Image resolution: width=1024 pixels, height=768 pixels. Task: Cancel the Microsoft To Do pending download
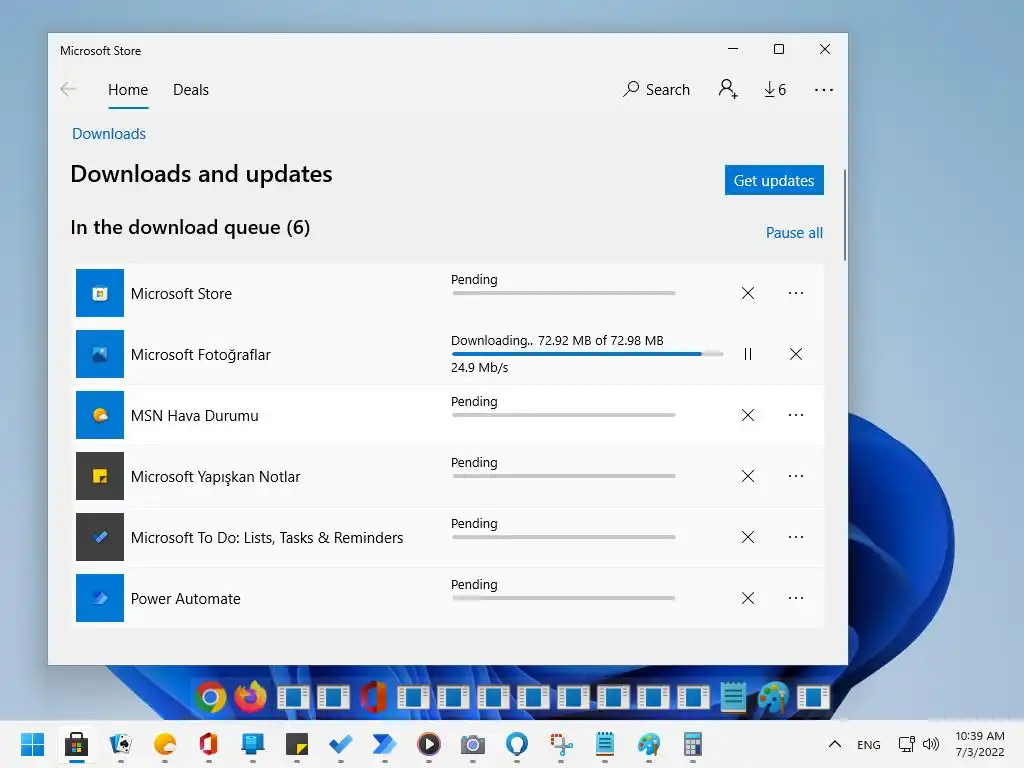pos(748,537)
